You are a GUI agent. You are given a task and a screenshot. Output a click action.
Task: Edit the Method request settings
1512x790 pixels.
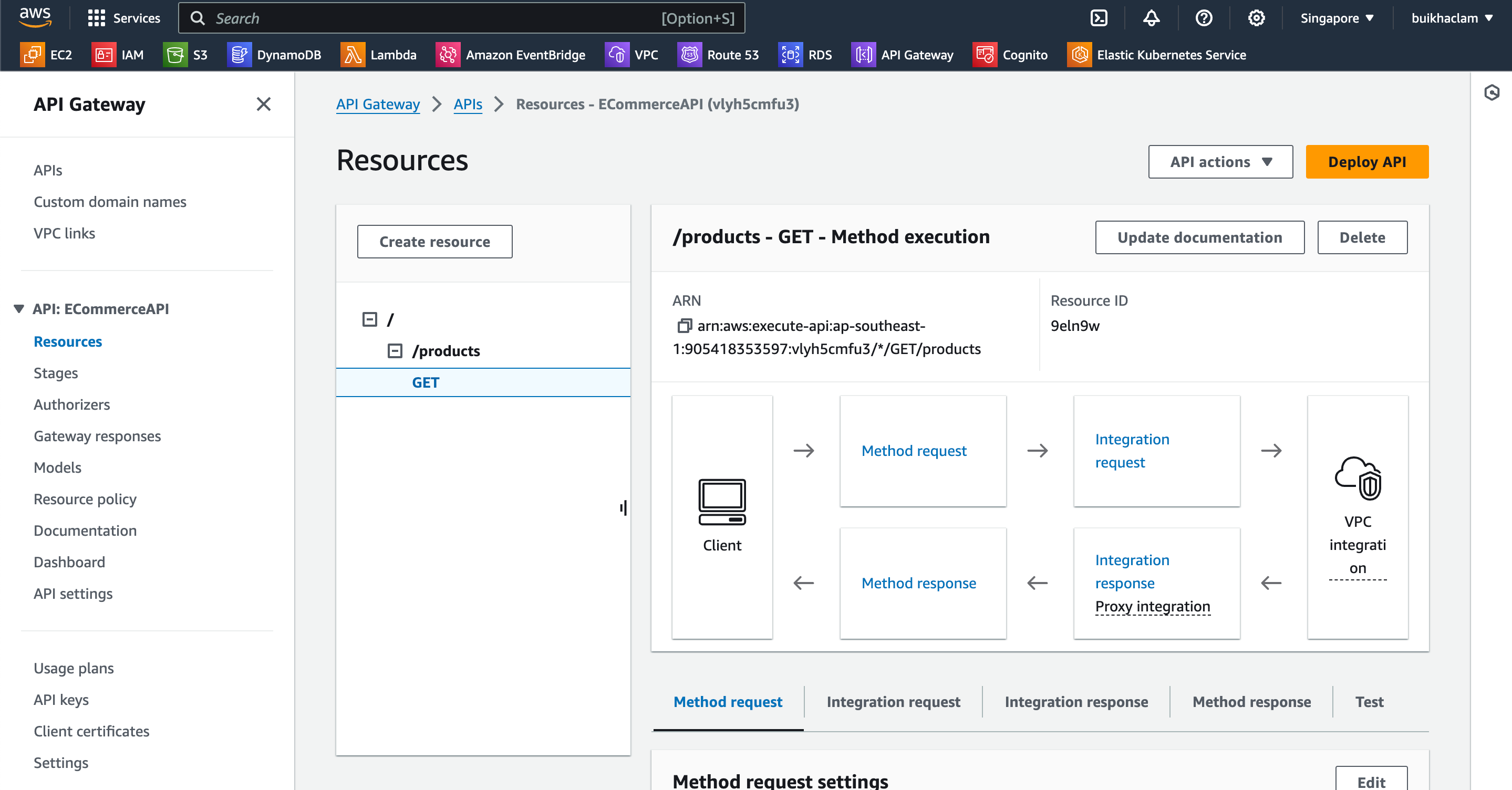1371,781
